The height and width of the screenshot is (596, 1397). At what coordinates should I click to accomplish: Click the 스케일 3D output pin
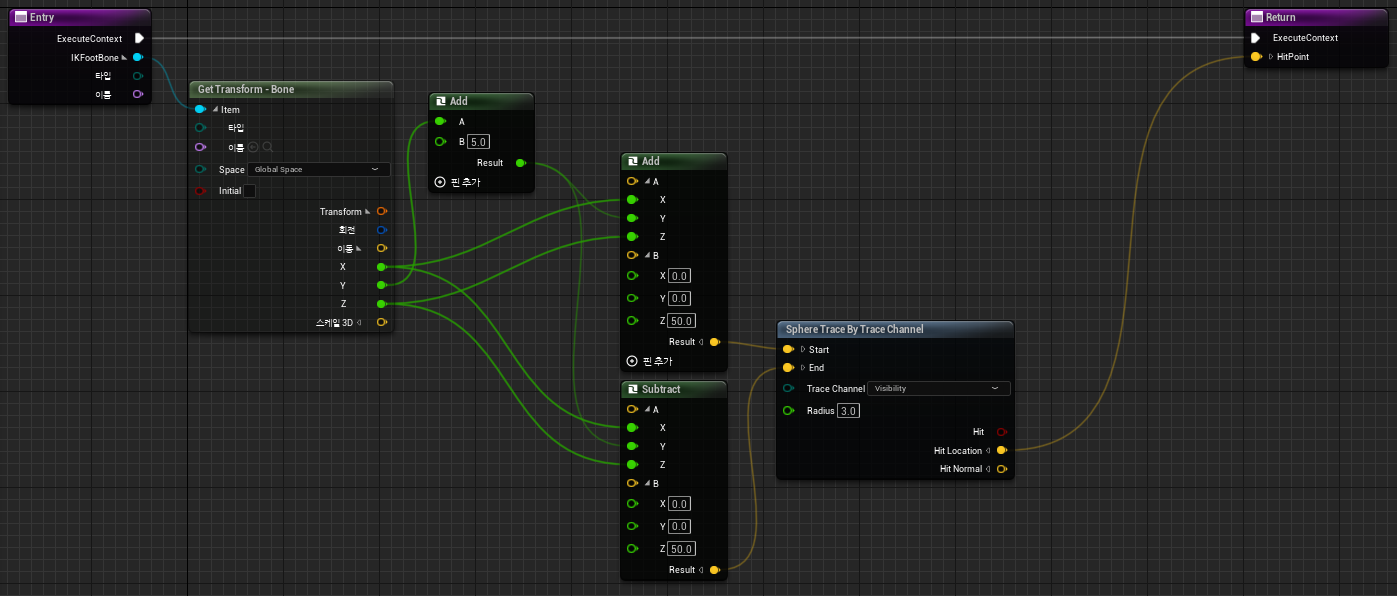point(381,322)
